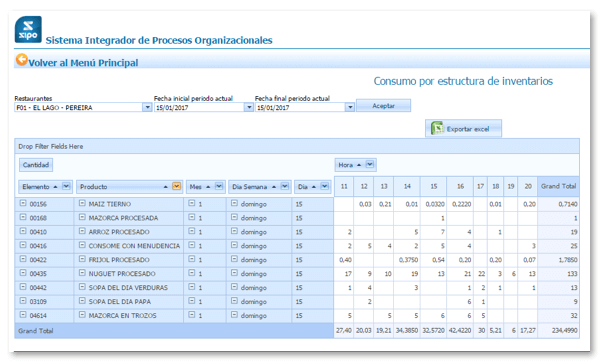Image resolution: width=600 pixels, height=363 pixels.
Task: Open the Mes field filter dropdown
Action: click(x=219, y=186)
